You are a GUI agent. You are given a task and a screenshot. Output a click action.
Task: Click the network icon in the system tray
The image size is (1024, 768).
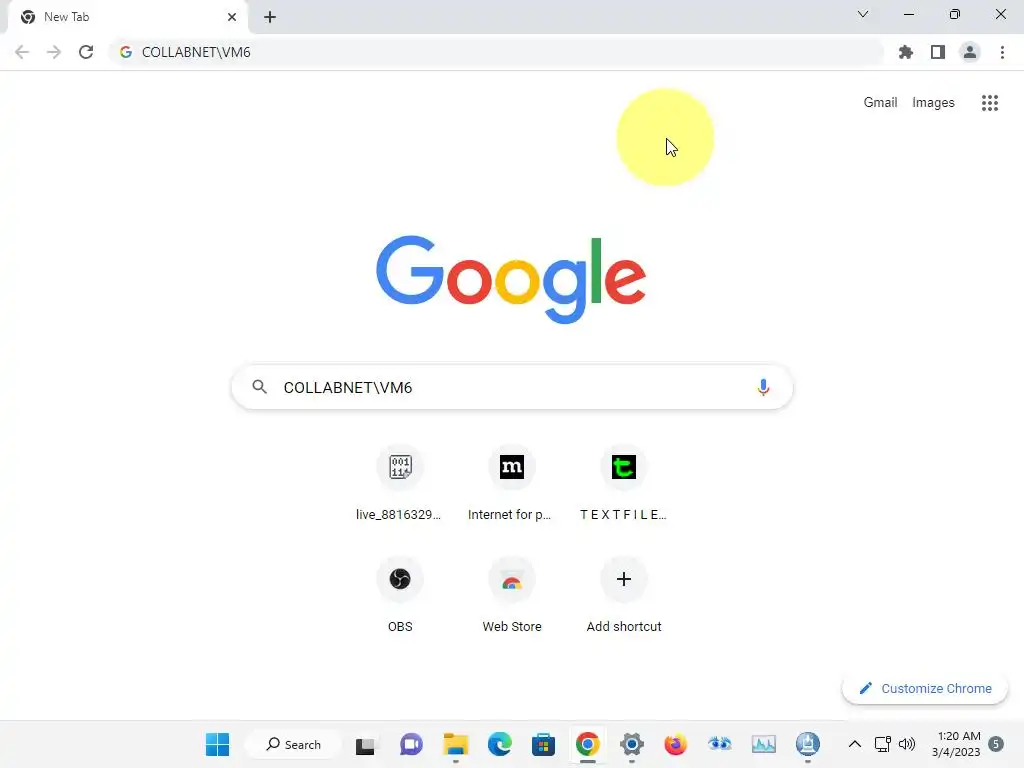(882, 744)
